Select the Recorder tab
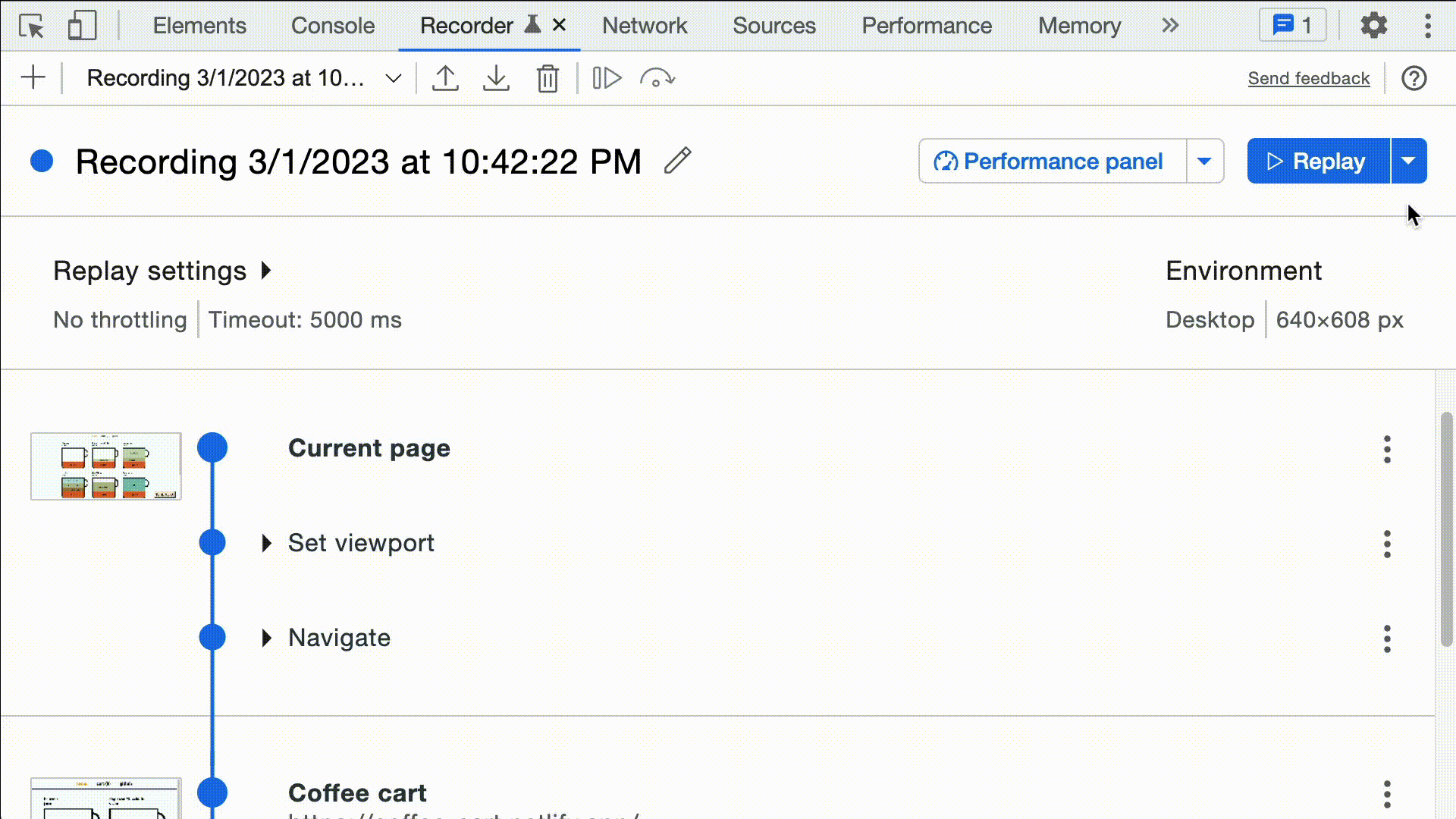 coord(466,25)
